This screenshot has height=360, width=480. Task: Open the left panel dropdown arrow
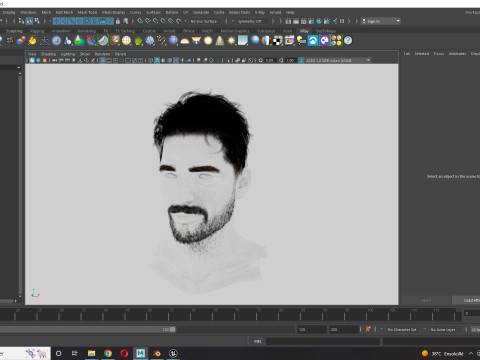[18, 67]
